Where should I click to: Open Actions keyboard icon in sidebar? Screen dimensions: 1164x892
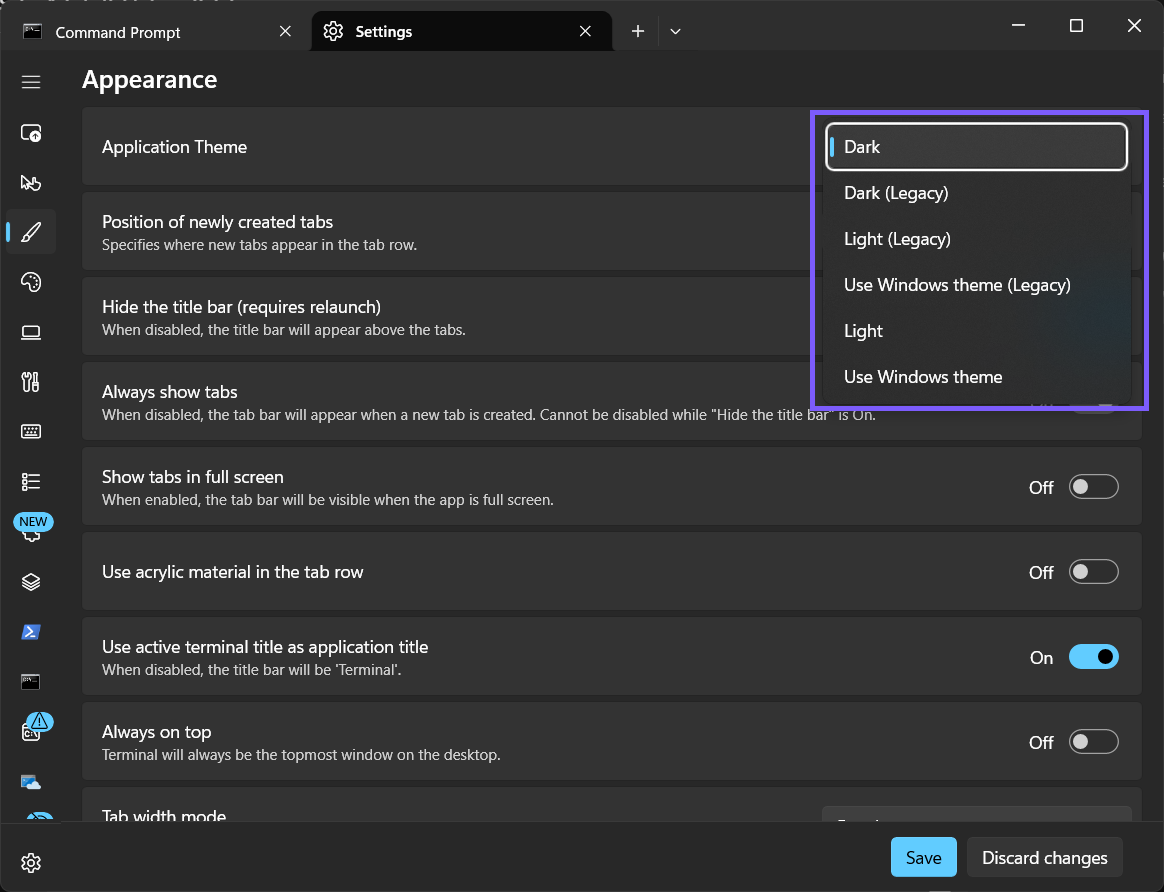(30, 431)
